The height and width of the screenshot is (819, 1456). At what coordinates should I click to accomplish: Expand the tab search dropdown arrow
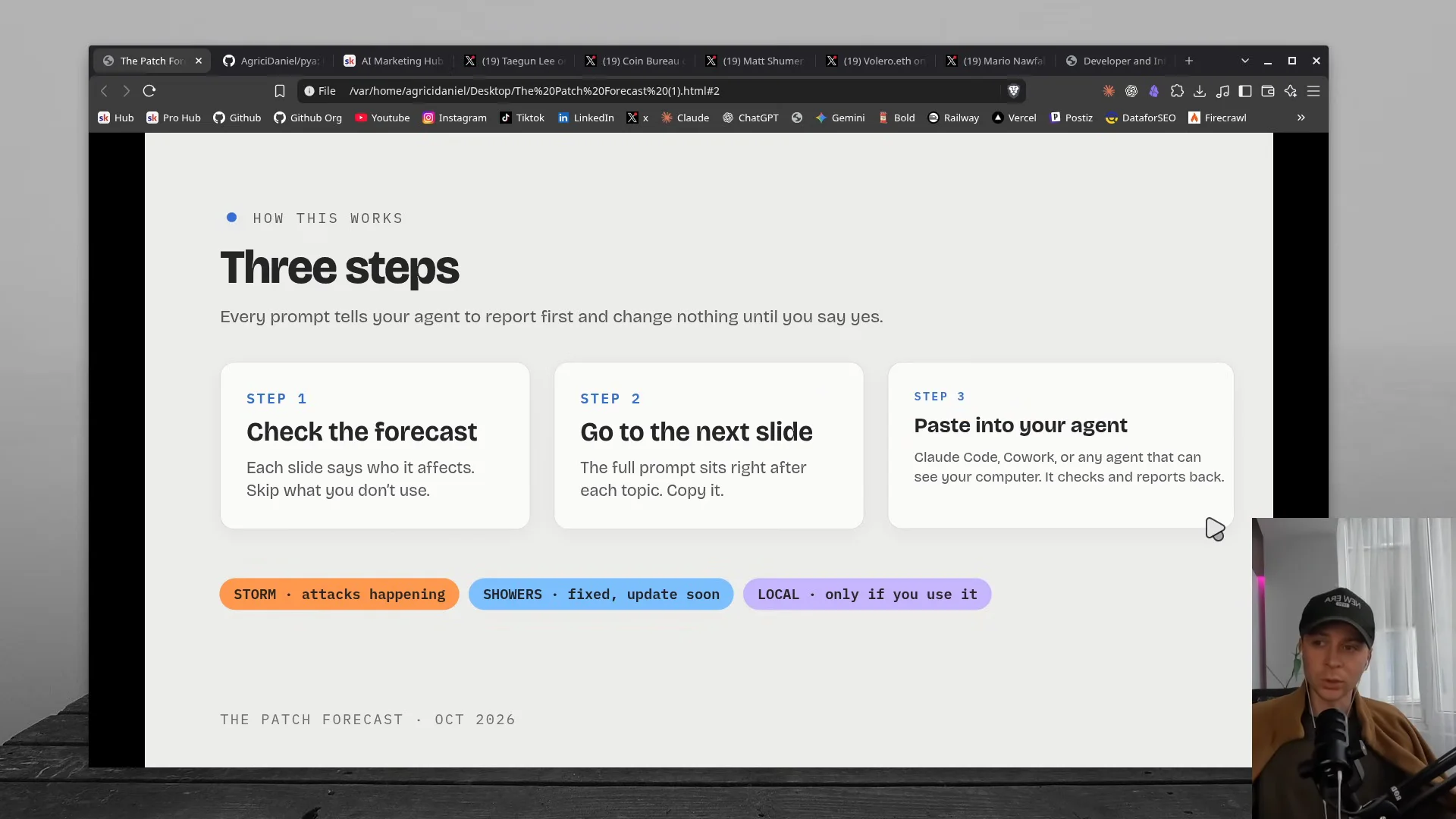1244,61
